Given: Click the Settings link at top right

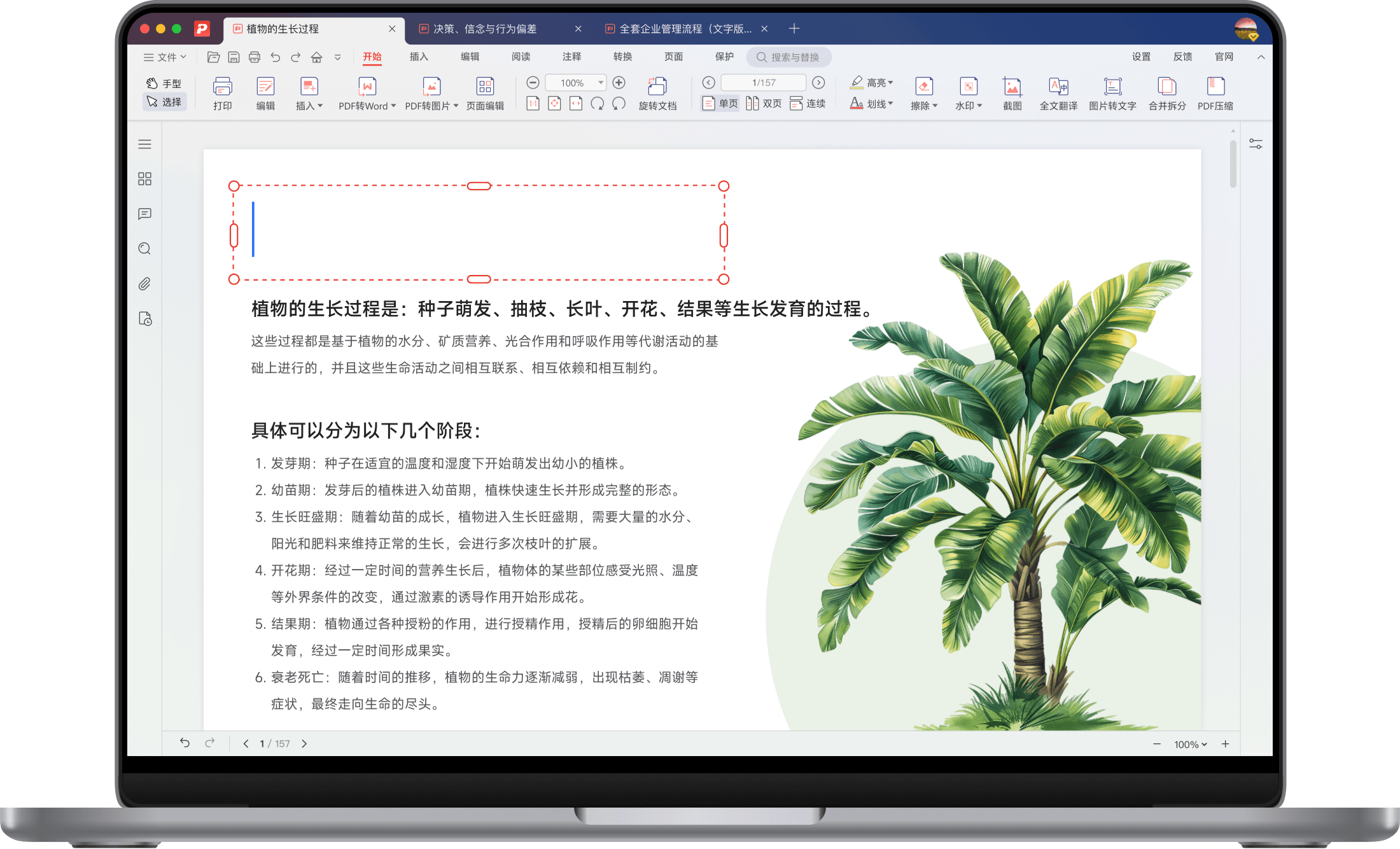Looking at the screenshot, I should [1141, 57].
